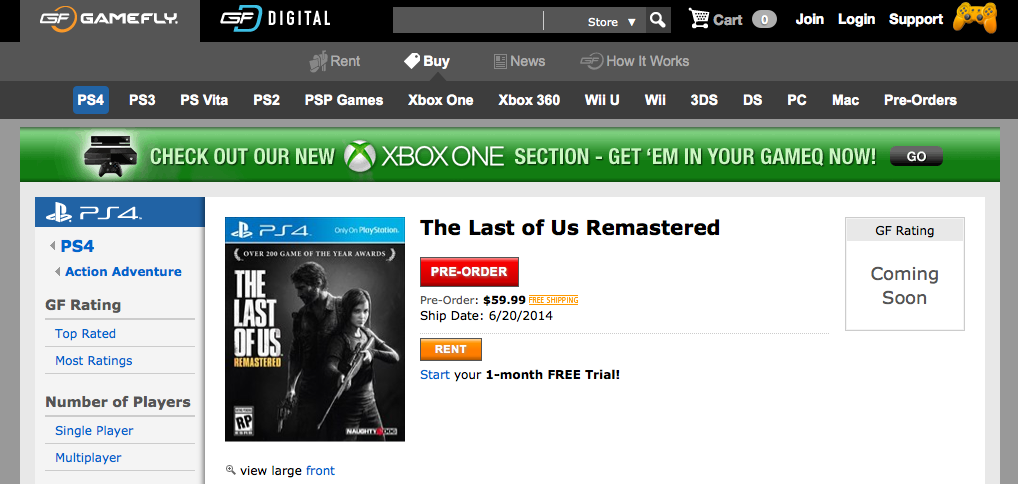Switch to the Rent tab
The width and height of the screenshot is (1018, 484).
click(335, 61)
